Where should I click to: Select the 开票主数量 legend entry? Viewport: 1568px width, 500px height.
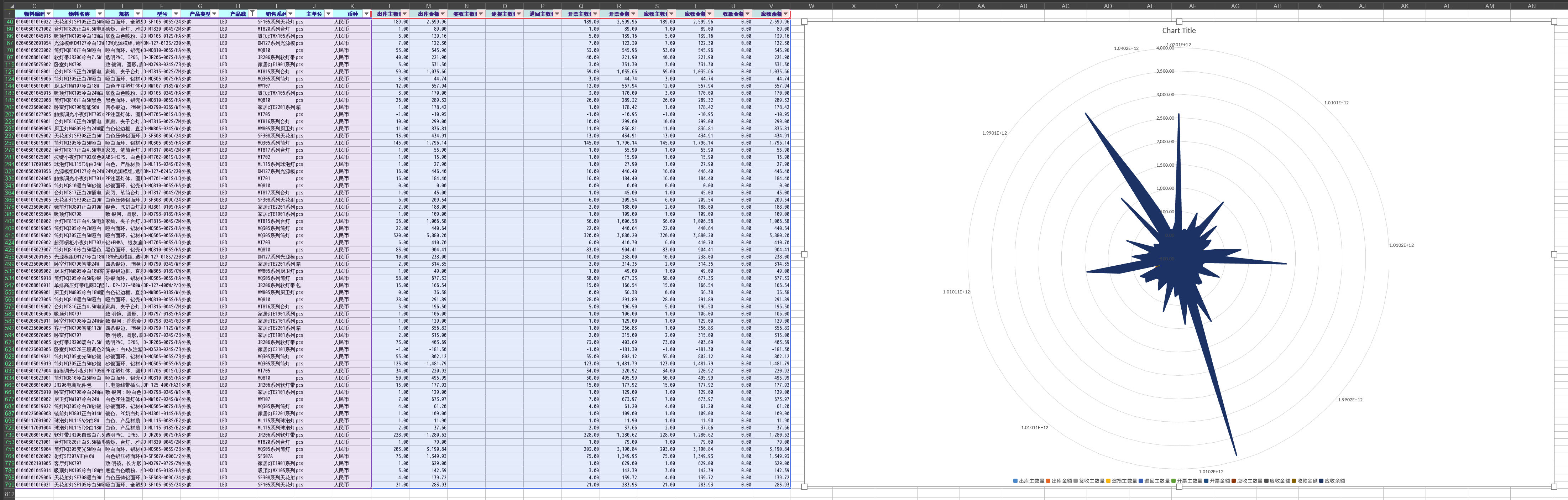1187,481
